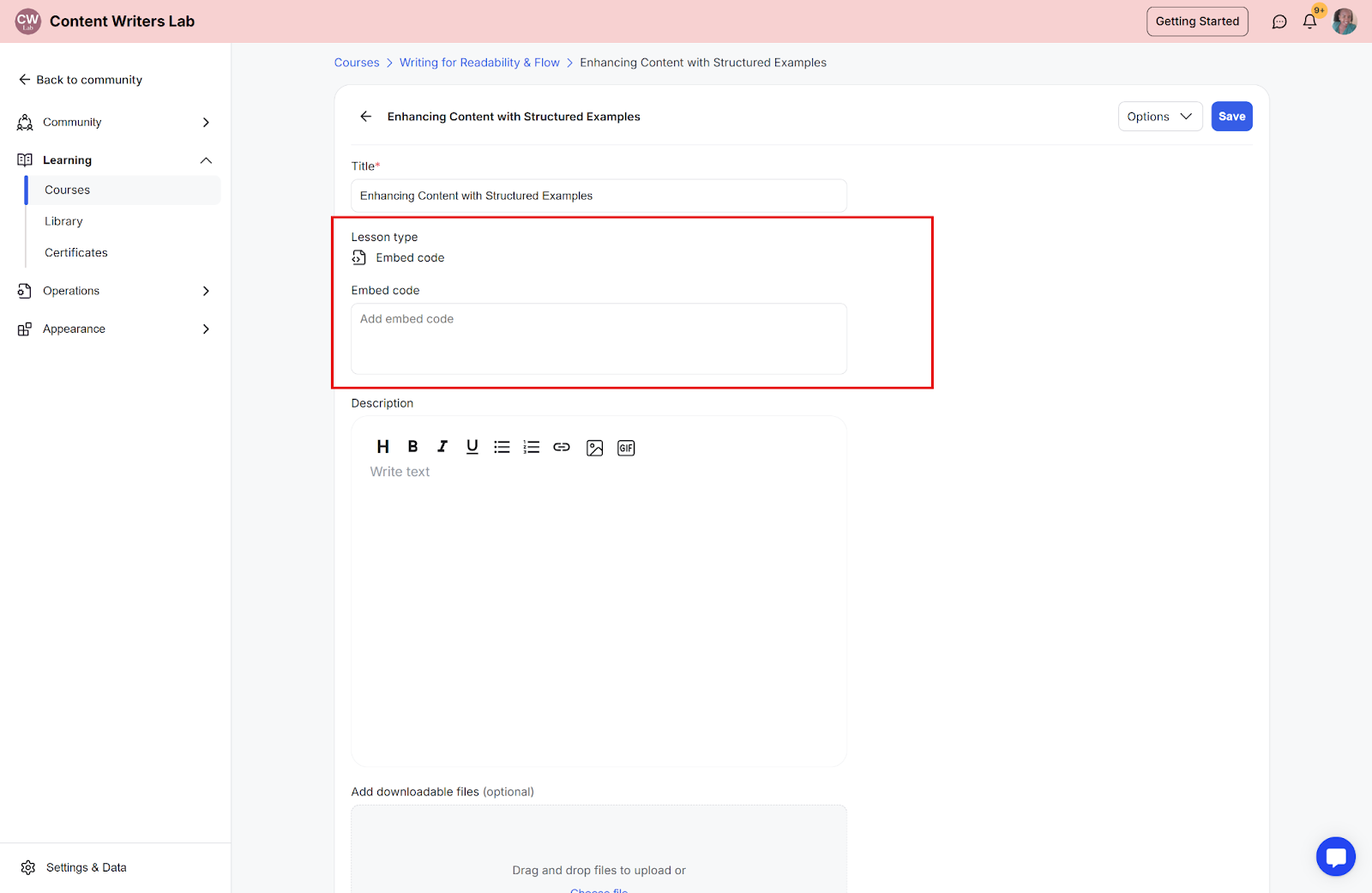
Task: Go back to community
Action: click(x=81, y=80)
